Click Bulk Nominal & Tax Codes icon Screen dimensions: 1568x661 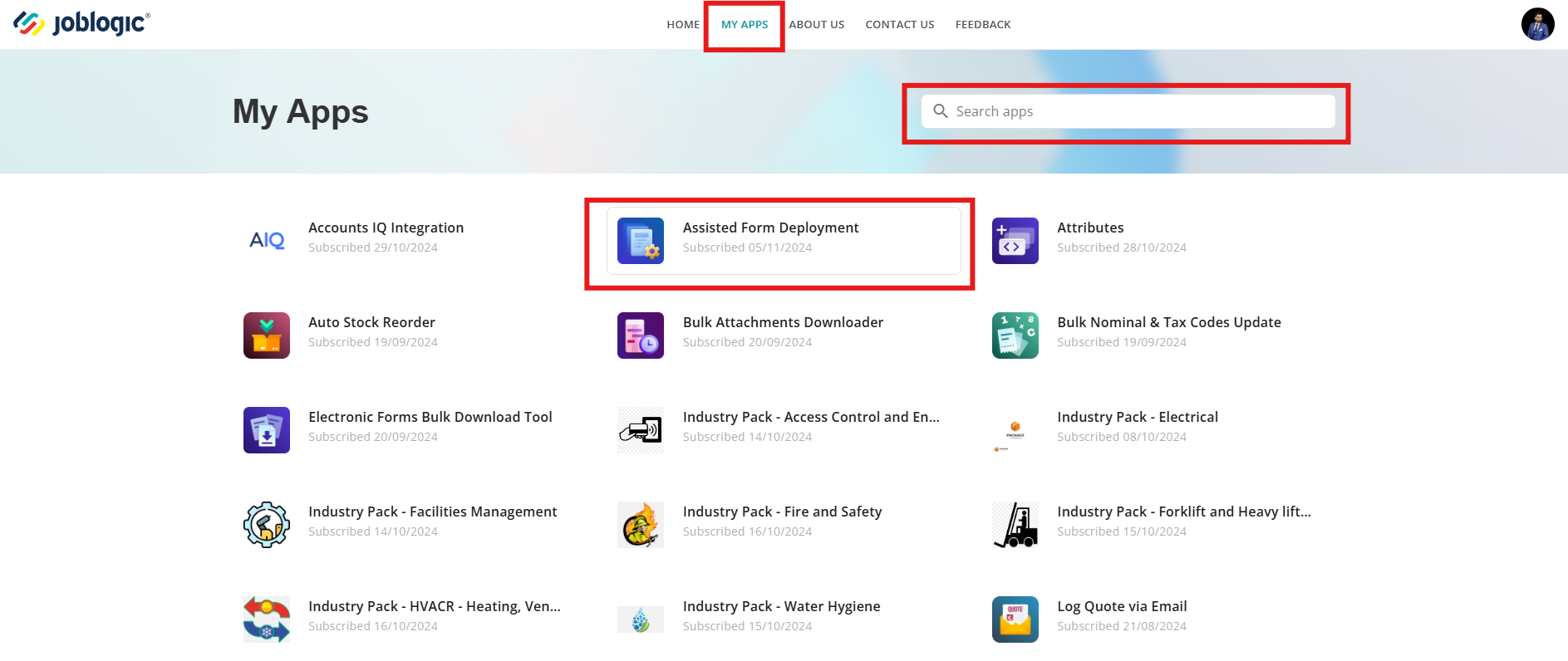tap(1015, 335)
